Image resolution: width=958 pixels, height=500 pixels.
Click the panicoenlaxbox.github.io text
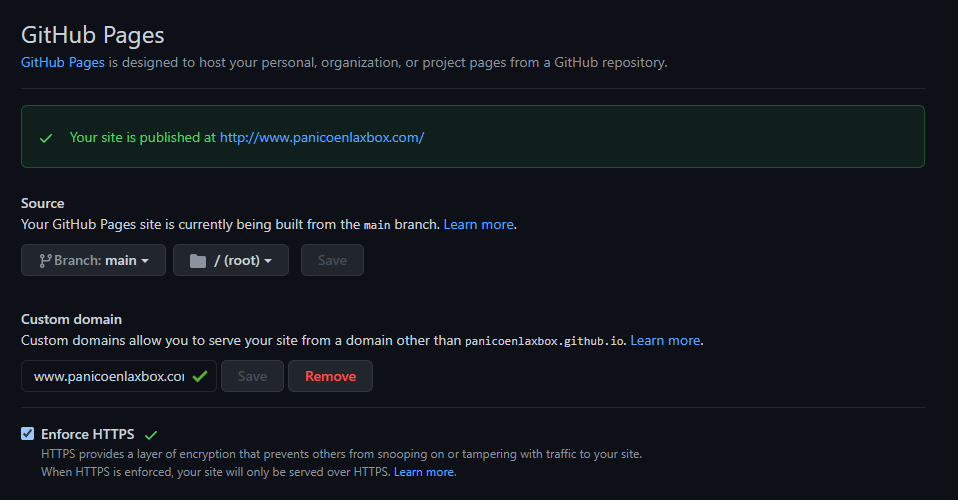tap(544, 341)
